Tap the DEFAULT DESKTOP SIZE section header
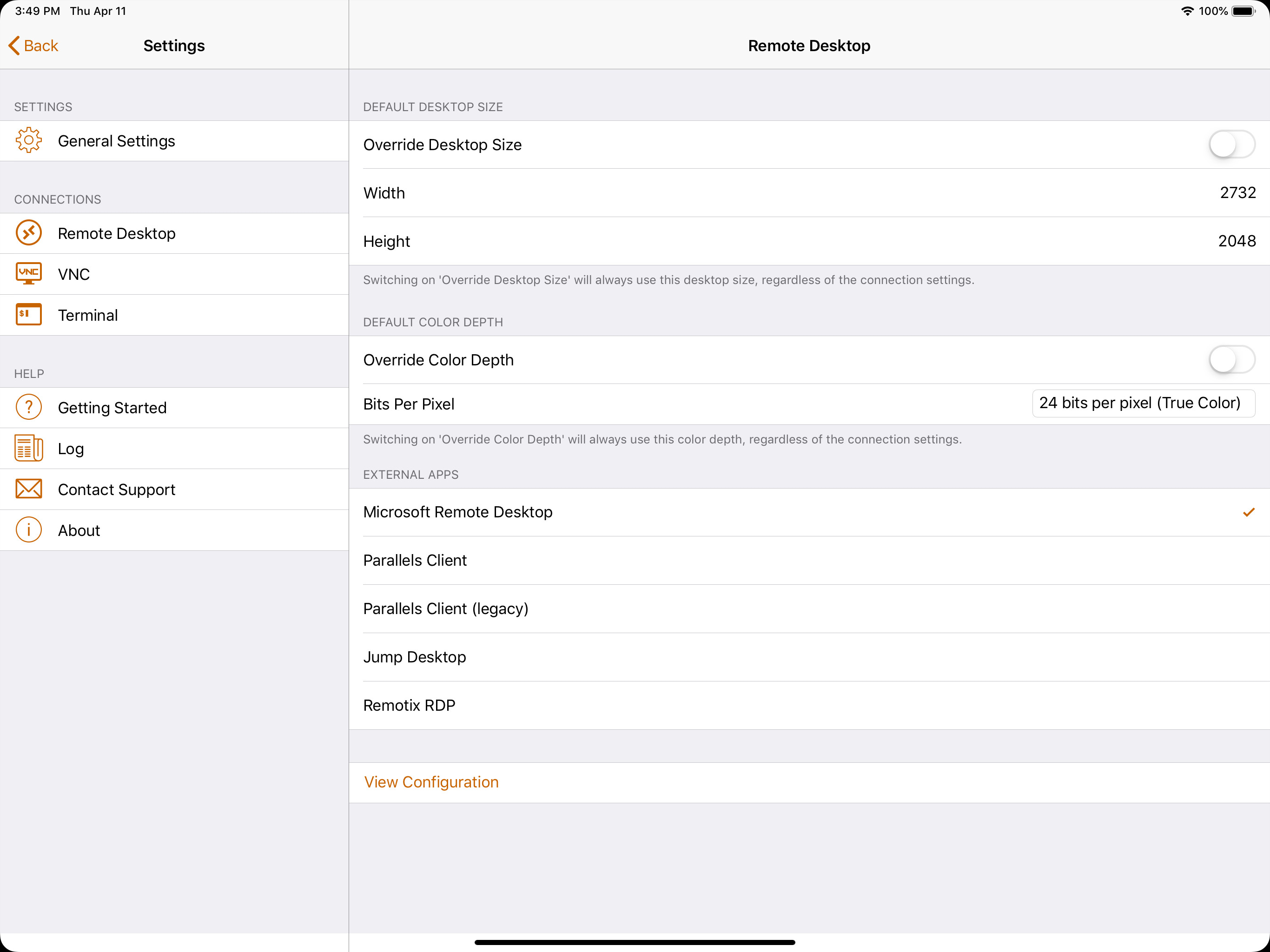Screen dimensions: 1270x952 [x=433, y=107]
